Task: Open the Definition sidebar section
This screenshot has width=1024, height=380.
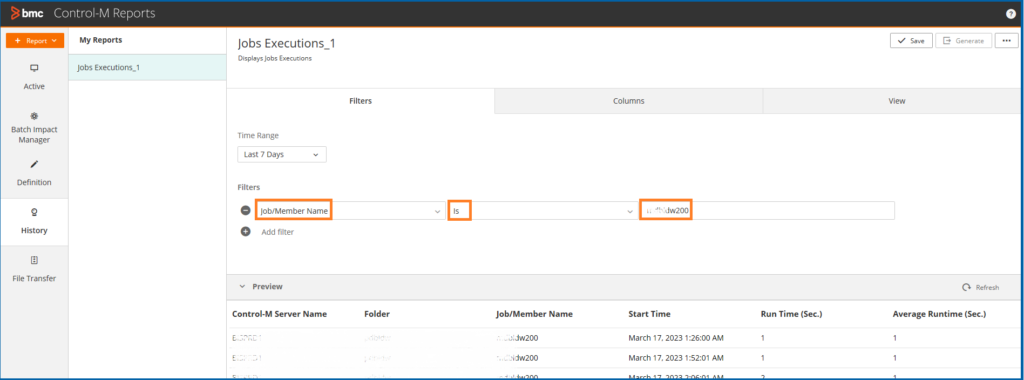Action: (34, 173)
